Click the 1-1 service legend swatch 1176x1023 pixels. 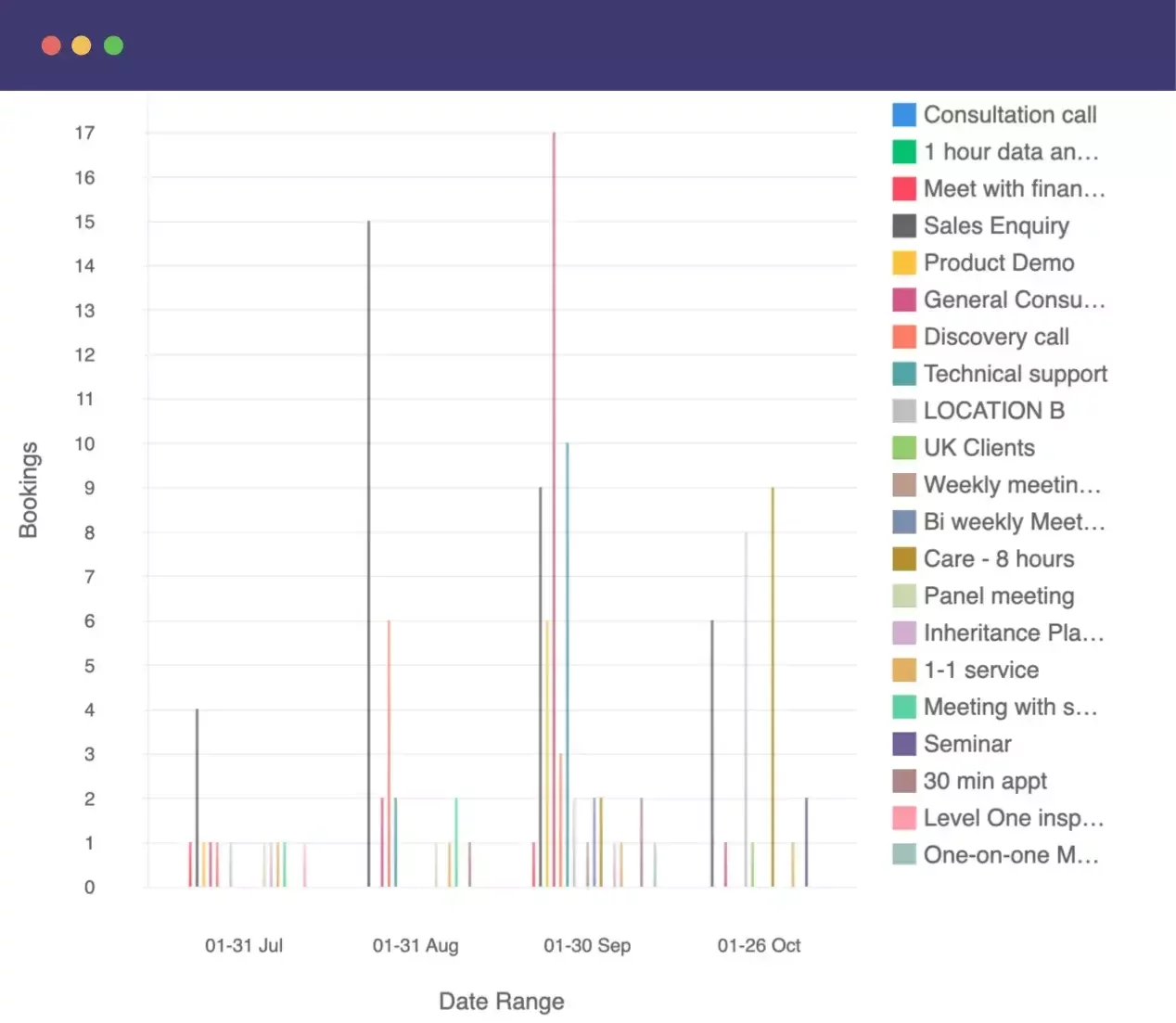[903, 670]
